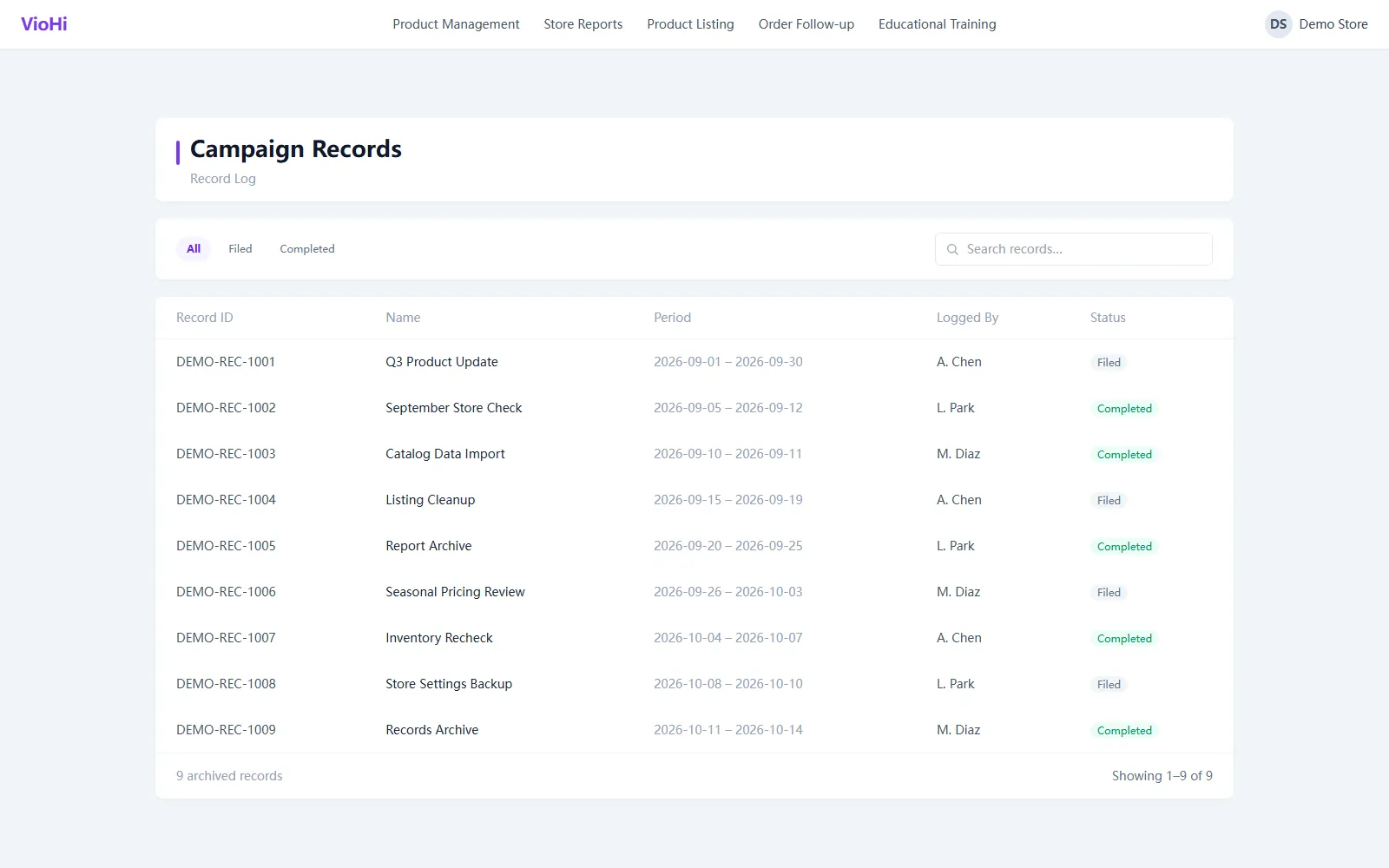Open Store Settings Backup record
Image resolution: width=1389 pixels, height=868 pixels.
click(x=449, y=684)
